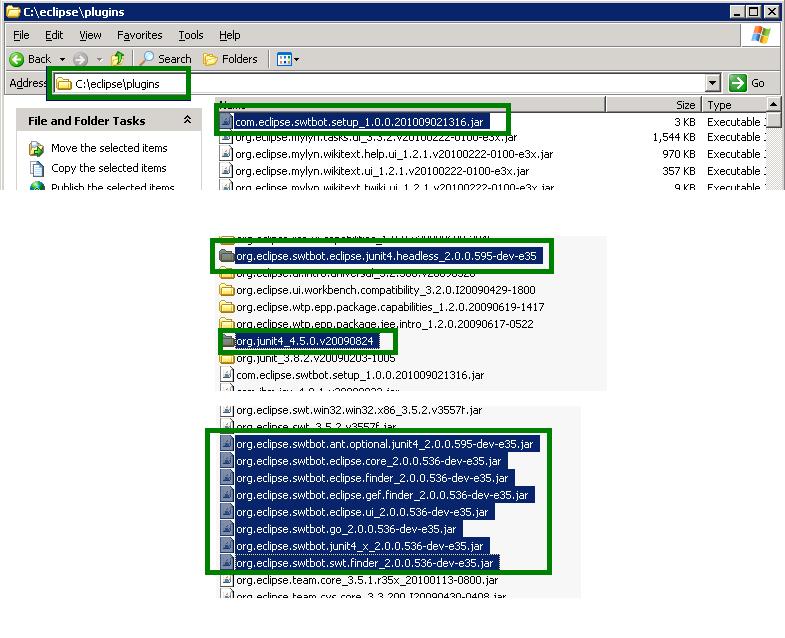Viewport: 785px width, 638px height.
Task: Open the Favorites menu
Action: [140, 35]
